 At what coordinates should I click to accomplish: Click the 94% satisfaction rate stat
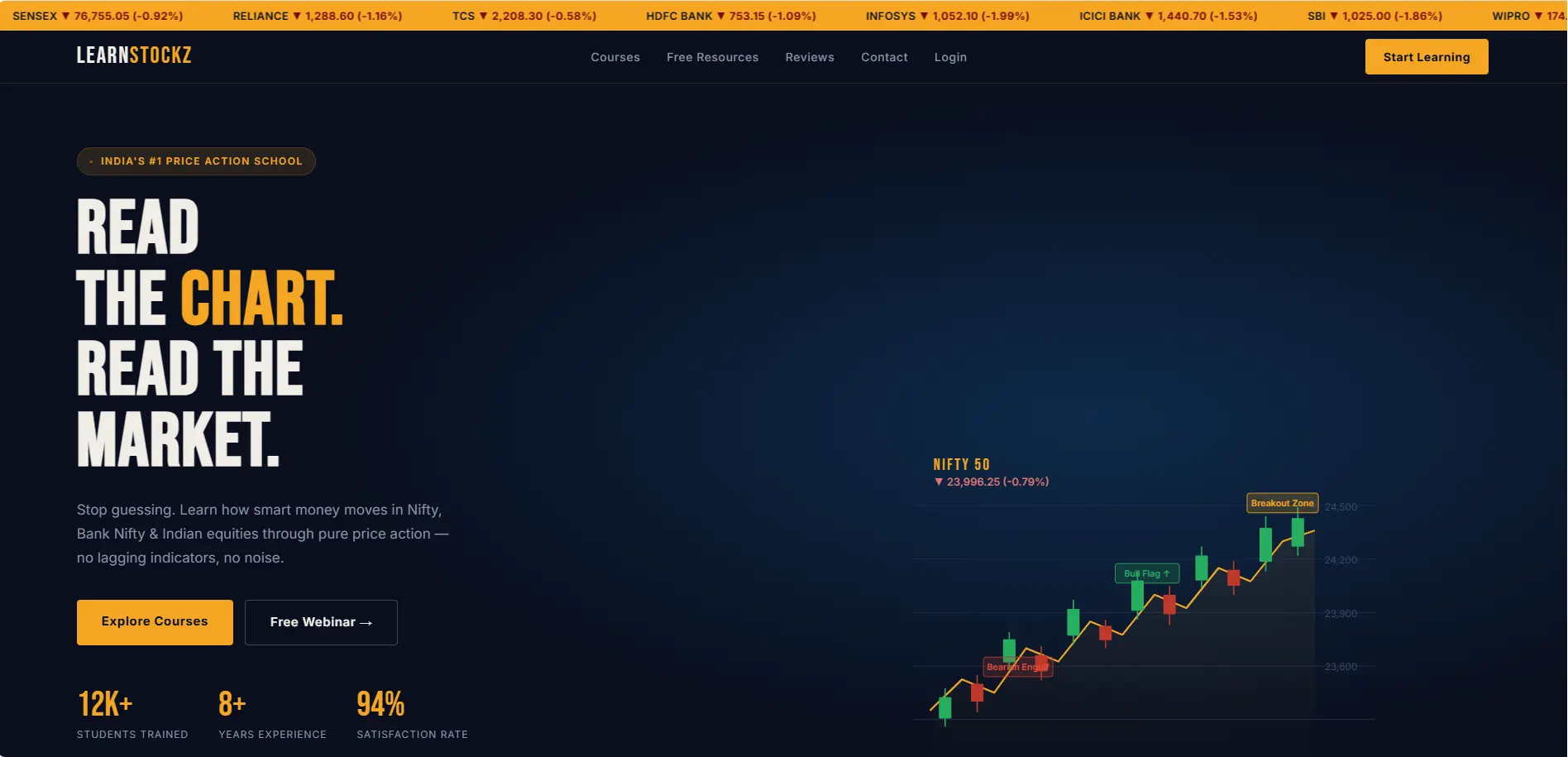[x=412, y=715]
